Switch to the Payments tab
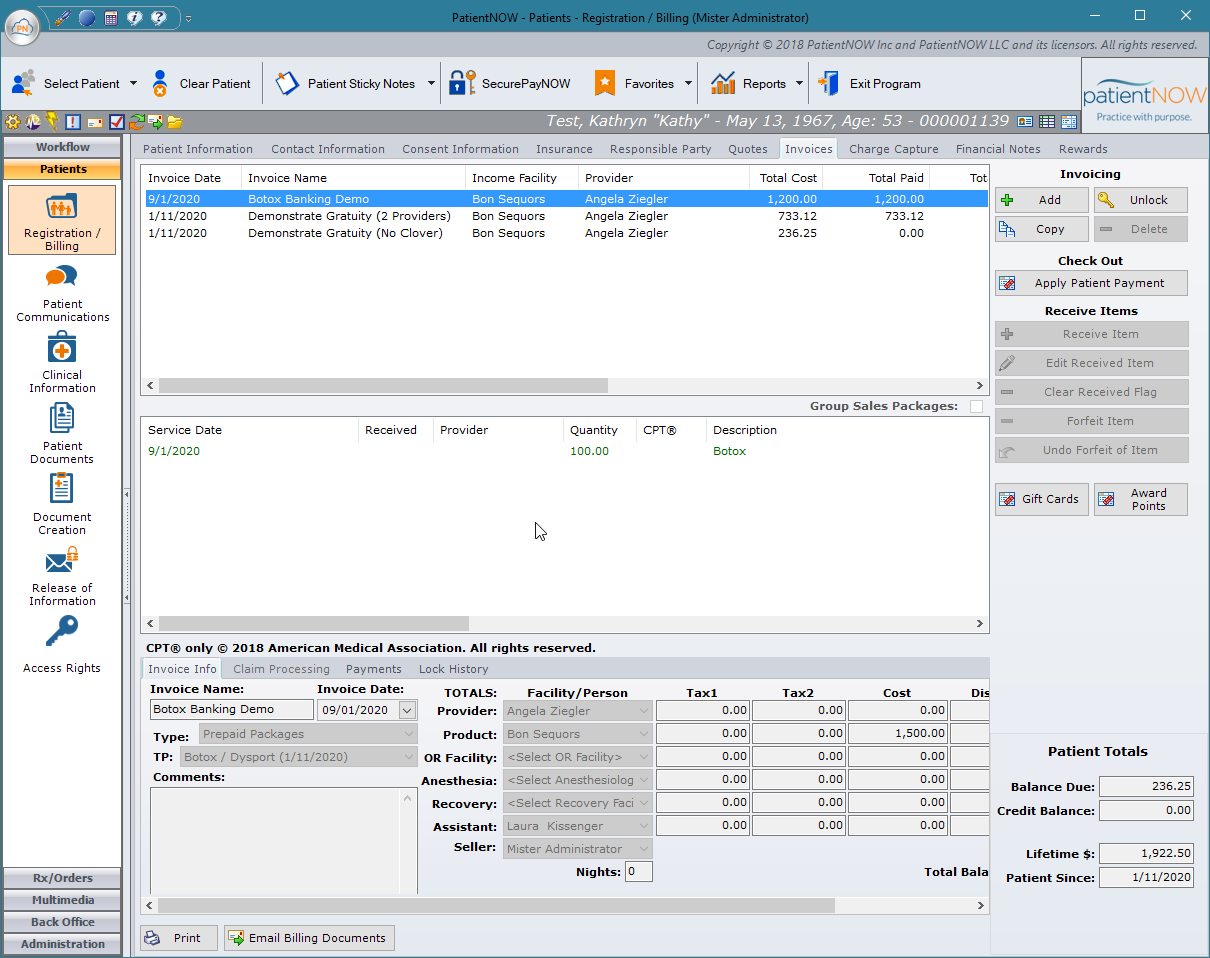The image size is (1210, 958). [374, 669]
